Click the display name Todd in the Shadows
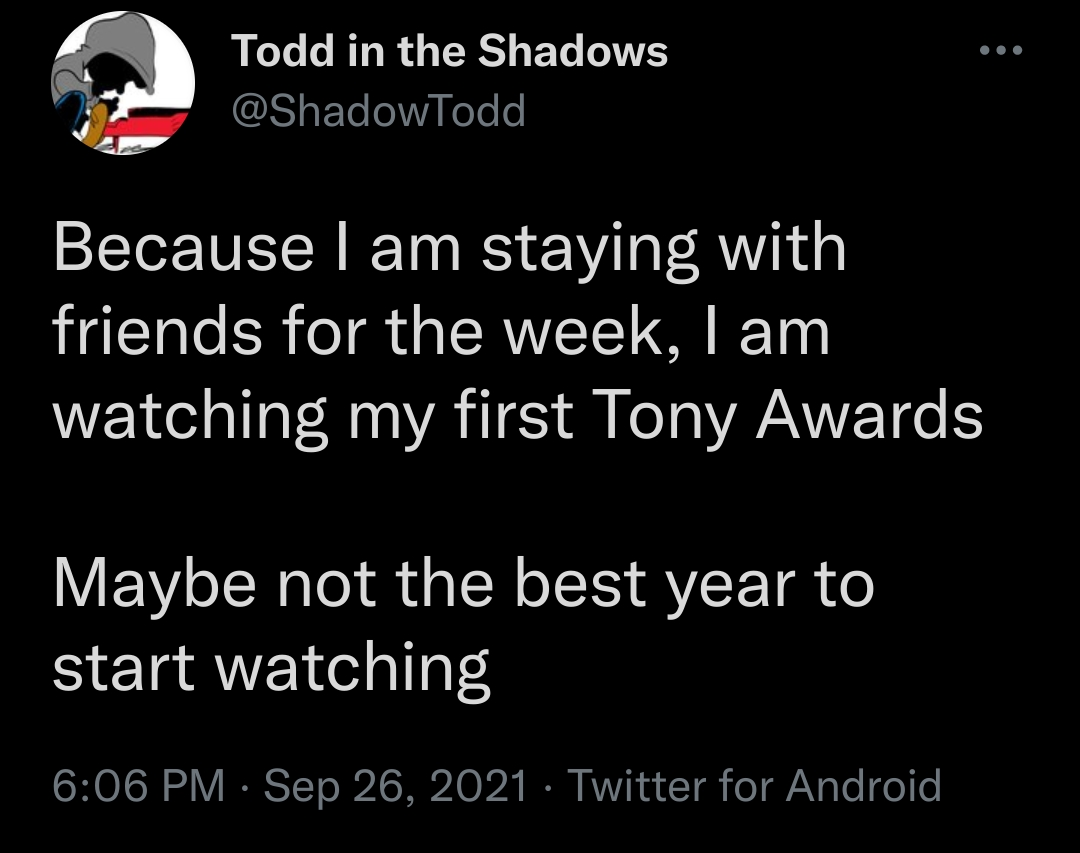 click(x=450, y=51)
